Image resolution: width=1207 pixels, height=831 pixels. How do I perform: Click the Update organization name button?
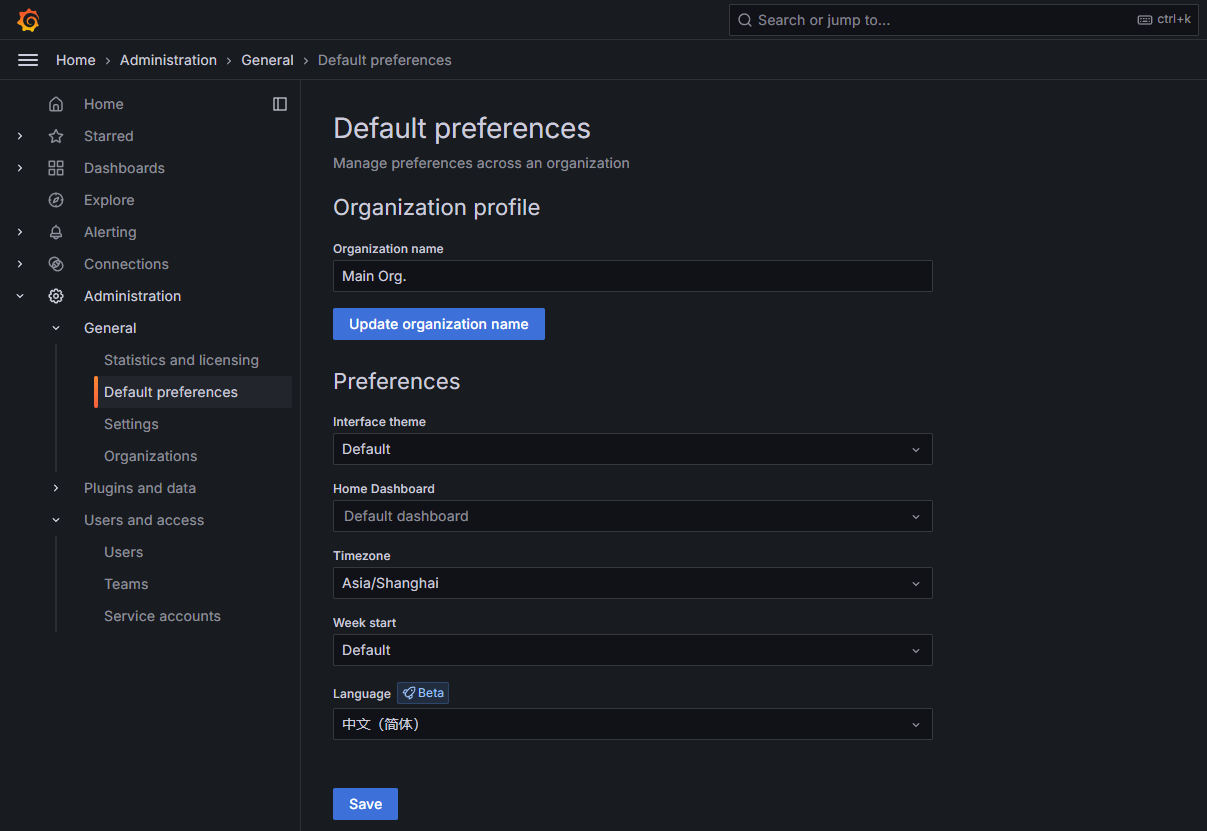(438, 324)
